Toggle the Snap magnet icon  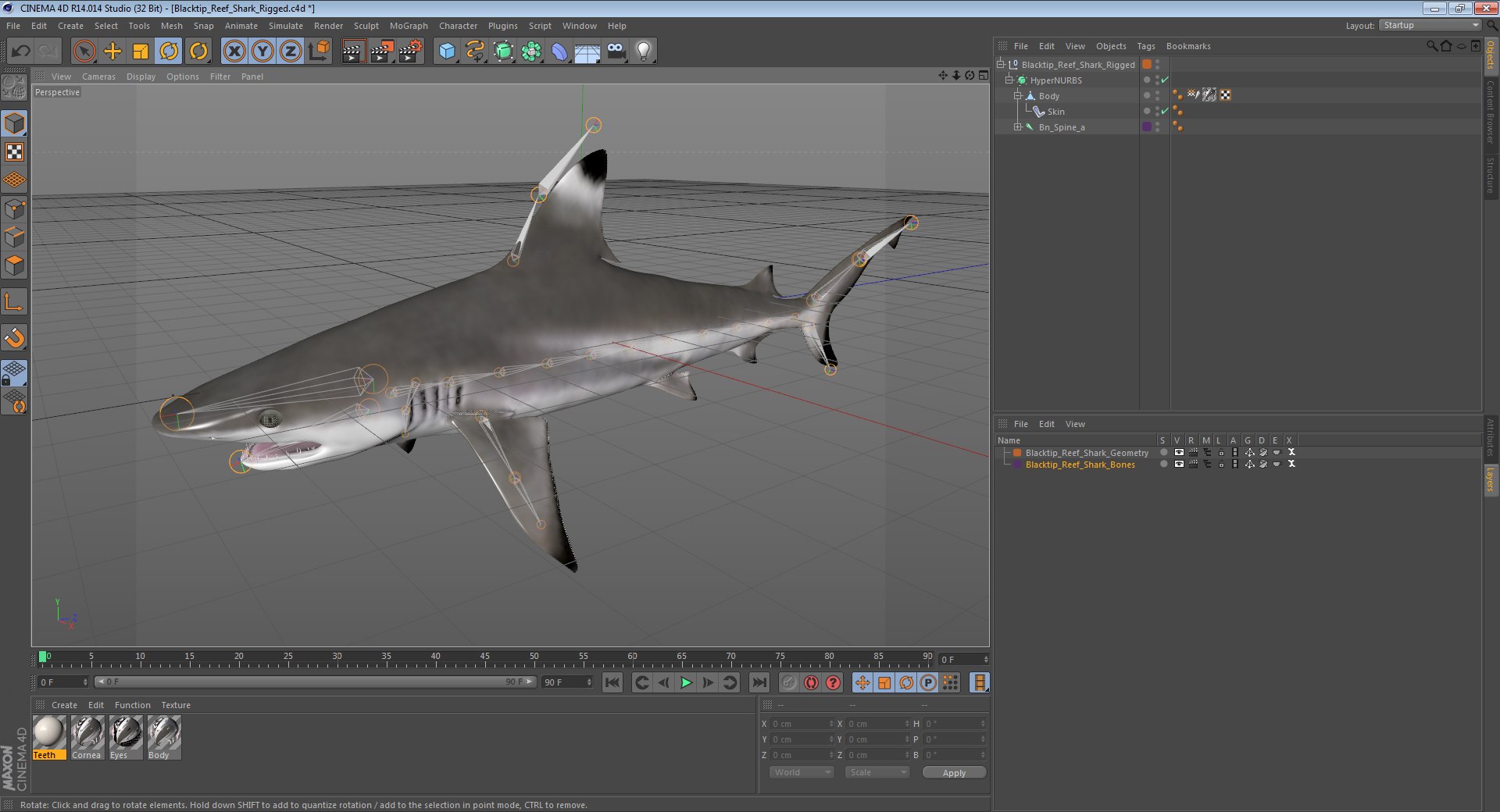14,337
